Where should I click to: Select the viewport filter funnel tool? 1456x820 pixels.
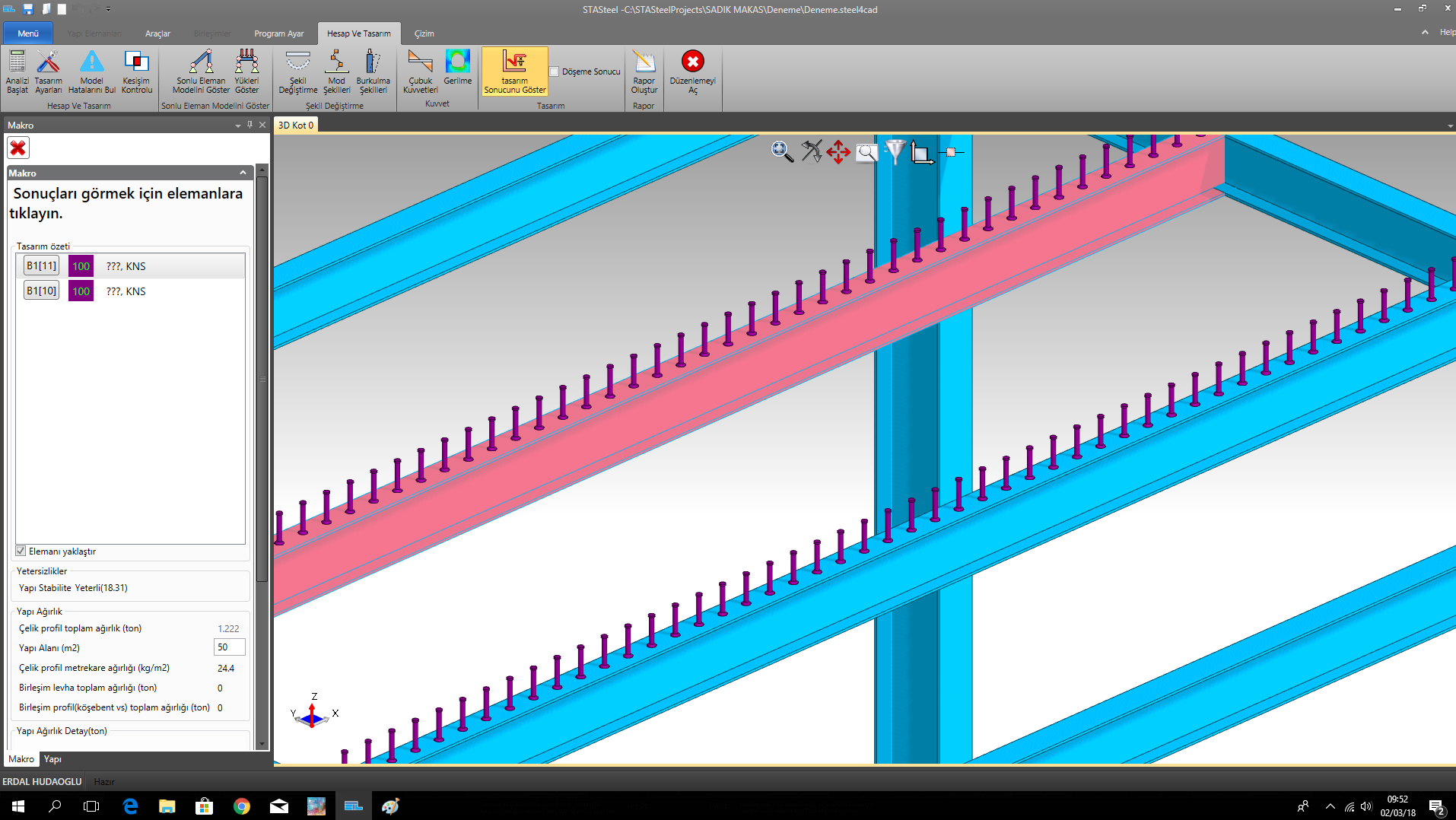pos(895,151)
